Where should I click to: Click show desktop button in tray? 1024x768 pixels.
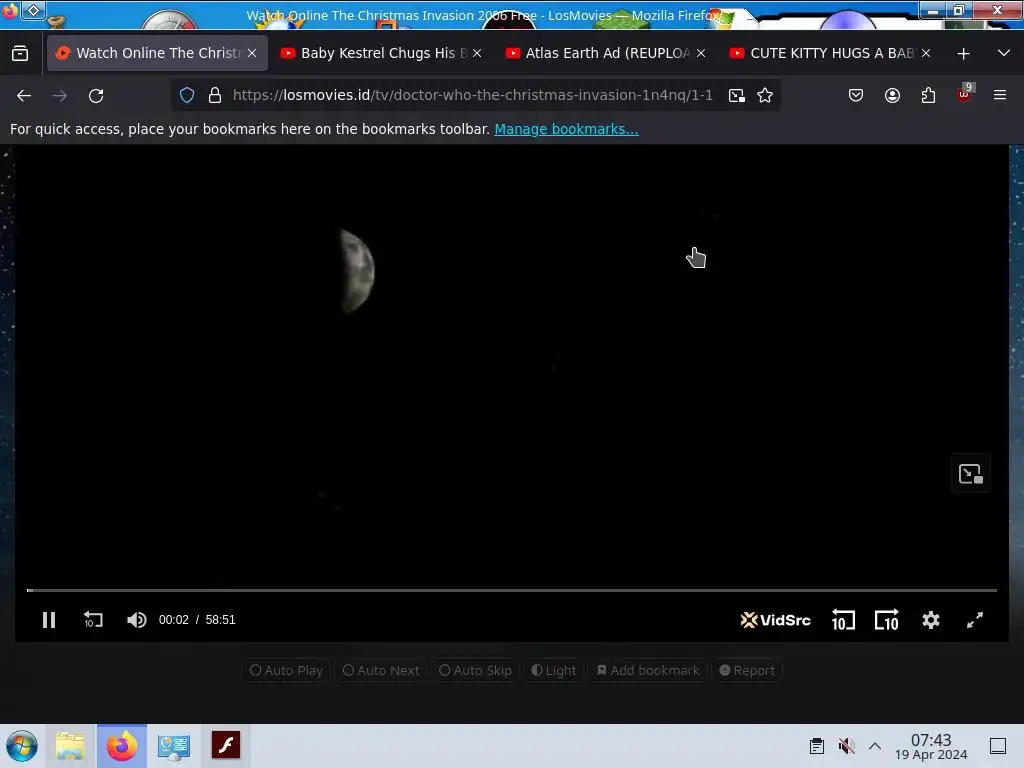998,746
